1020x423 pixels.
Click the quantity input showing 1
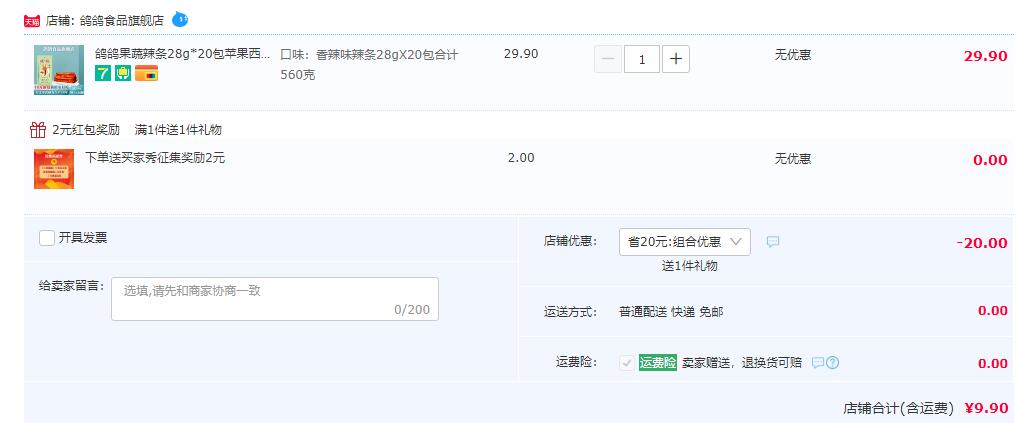tap(642, 59)
